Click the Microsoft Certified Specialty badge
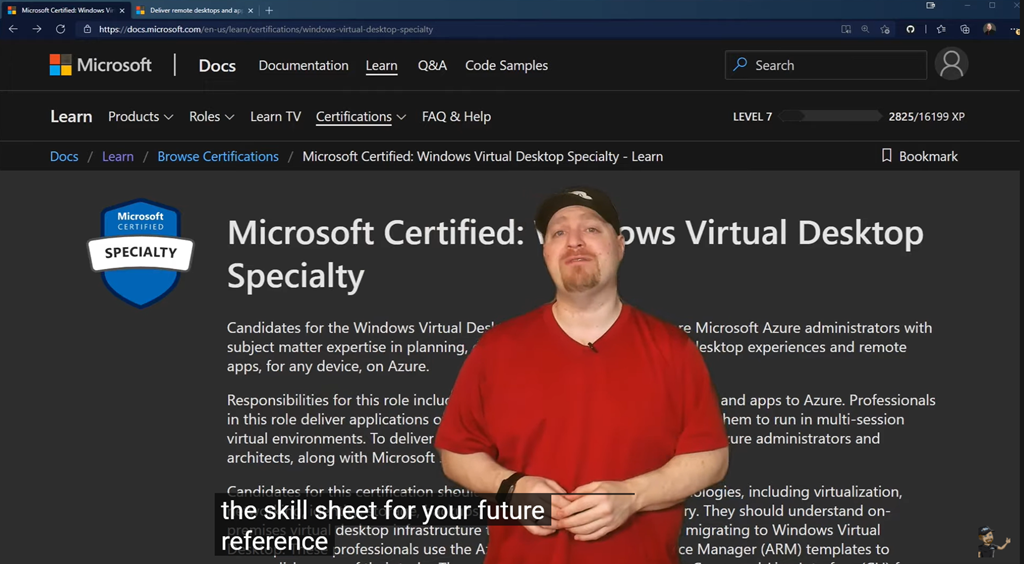This screenshot has height=564, width=1024. pos(141,252)
